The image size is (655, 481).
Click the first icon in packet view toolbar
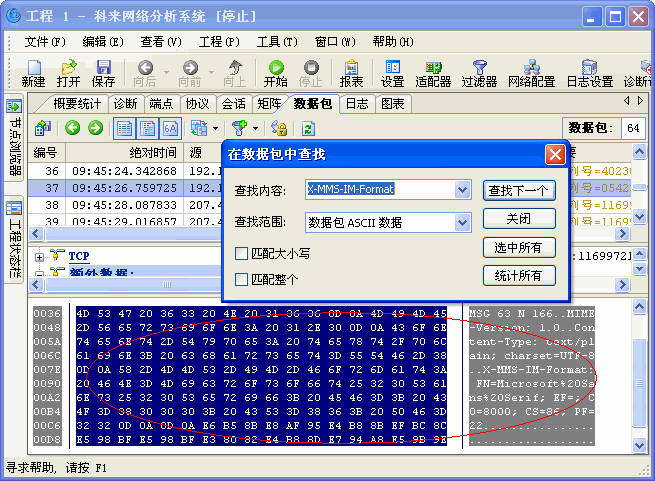[43, 128]
